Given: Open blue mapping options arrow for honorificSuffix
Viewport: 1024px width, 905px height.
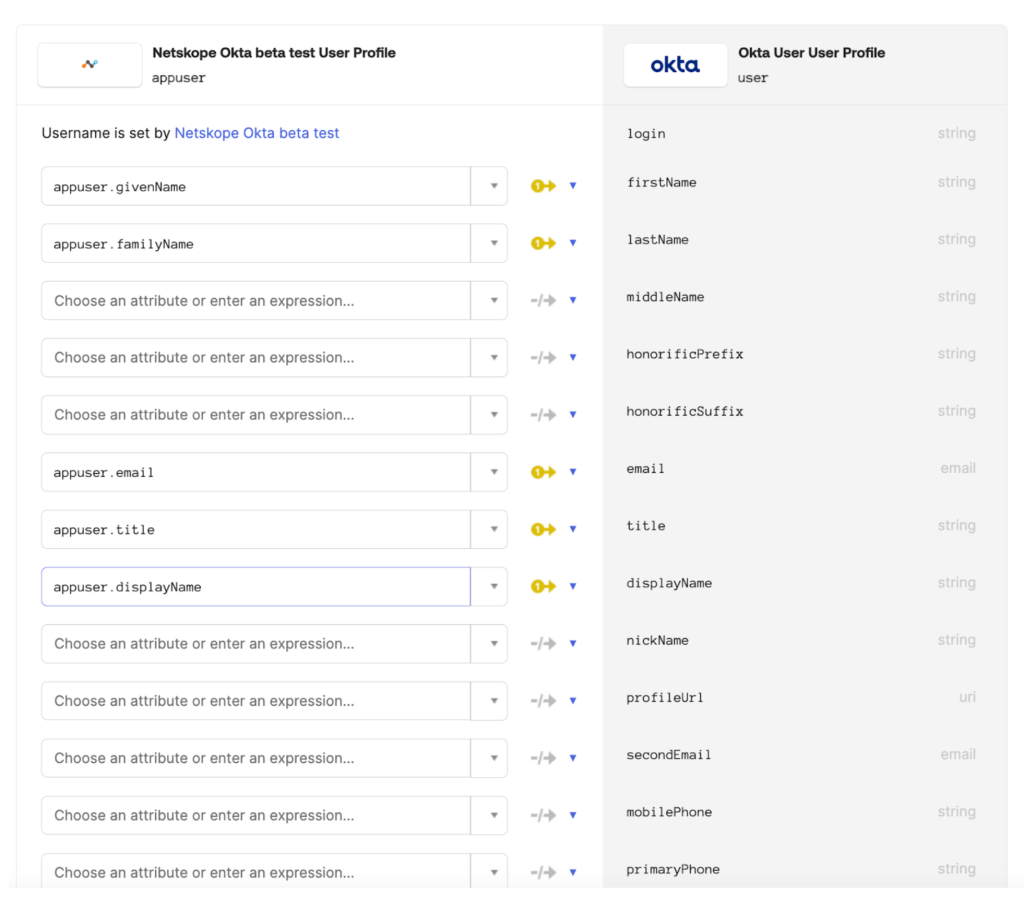Looking at the screenshot, I should click(573, 415).
